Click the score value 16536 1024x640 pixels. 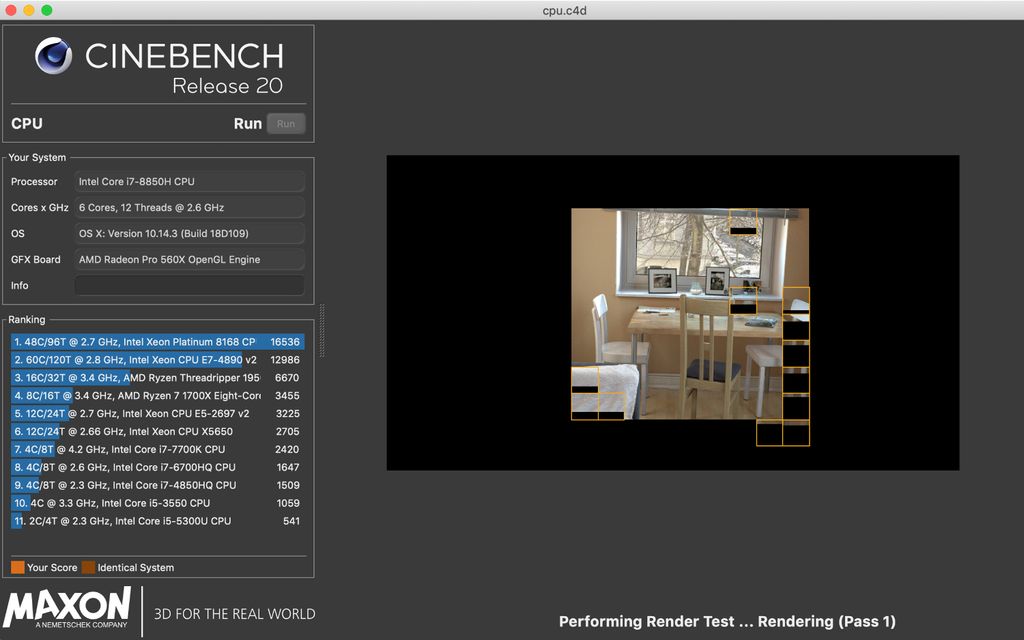(284, 341)
